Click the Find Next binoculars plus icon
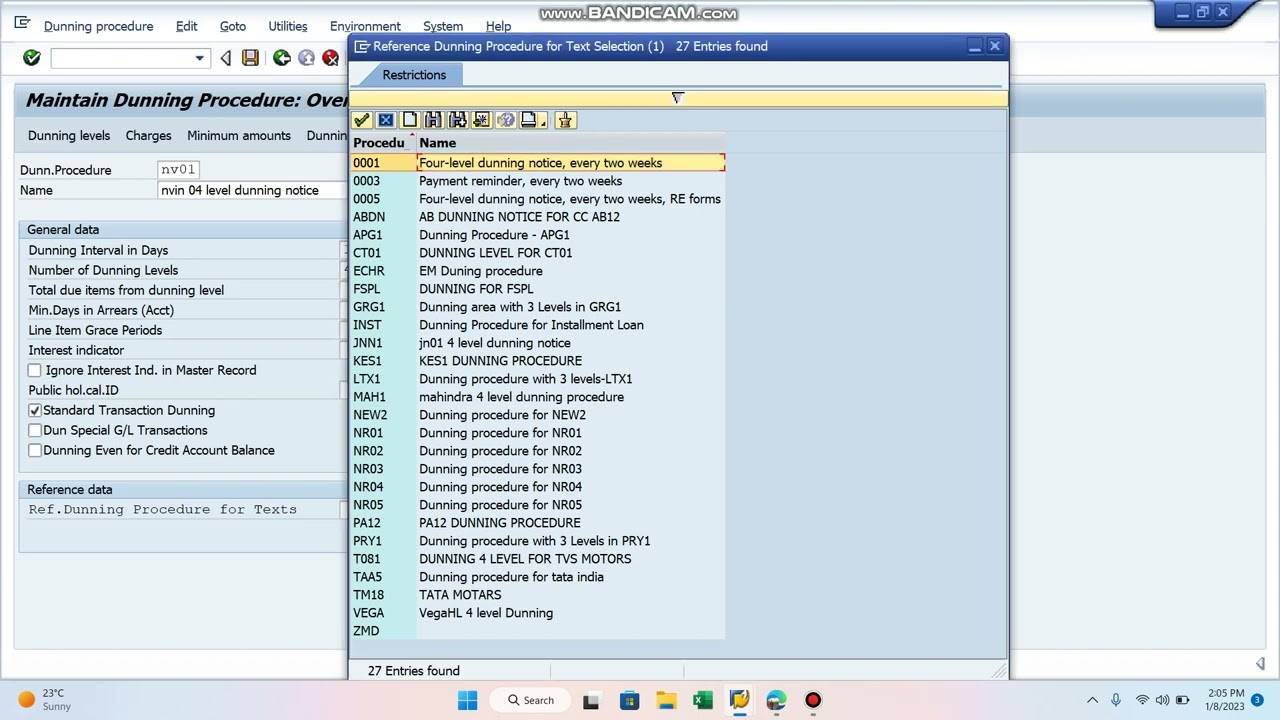Image resolution: width=1280 pixels, height=720 pixels. tap(458, 120)
